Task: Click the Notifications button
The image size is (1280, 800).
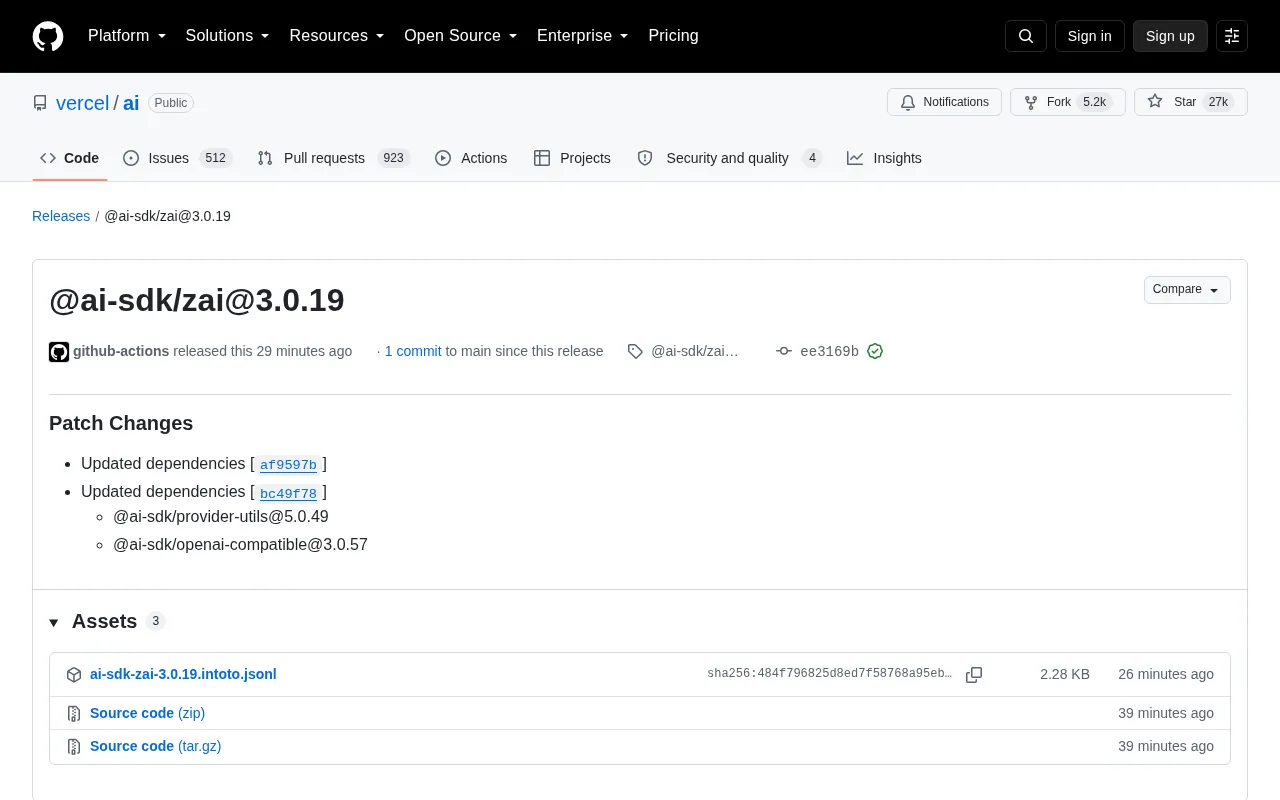Action: (x=944, y=102)
